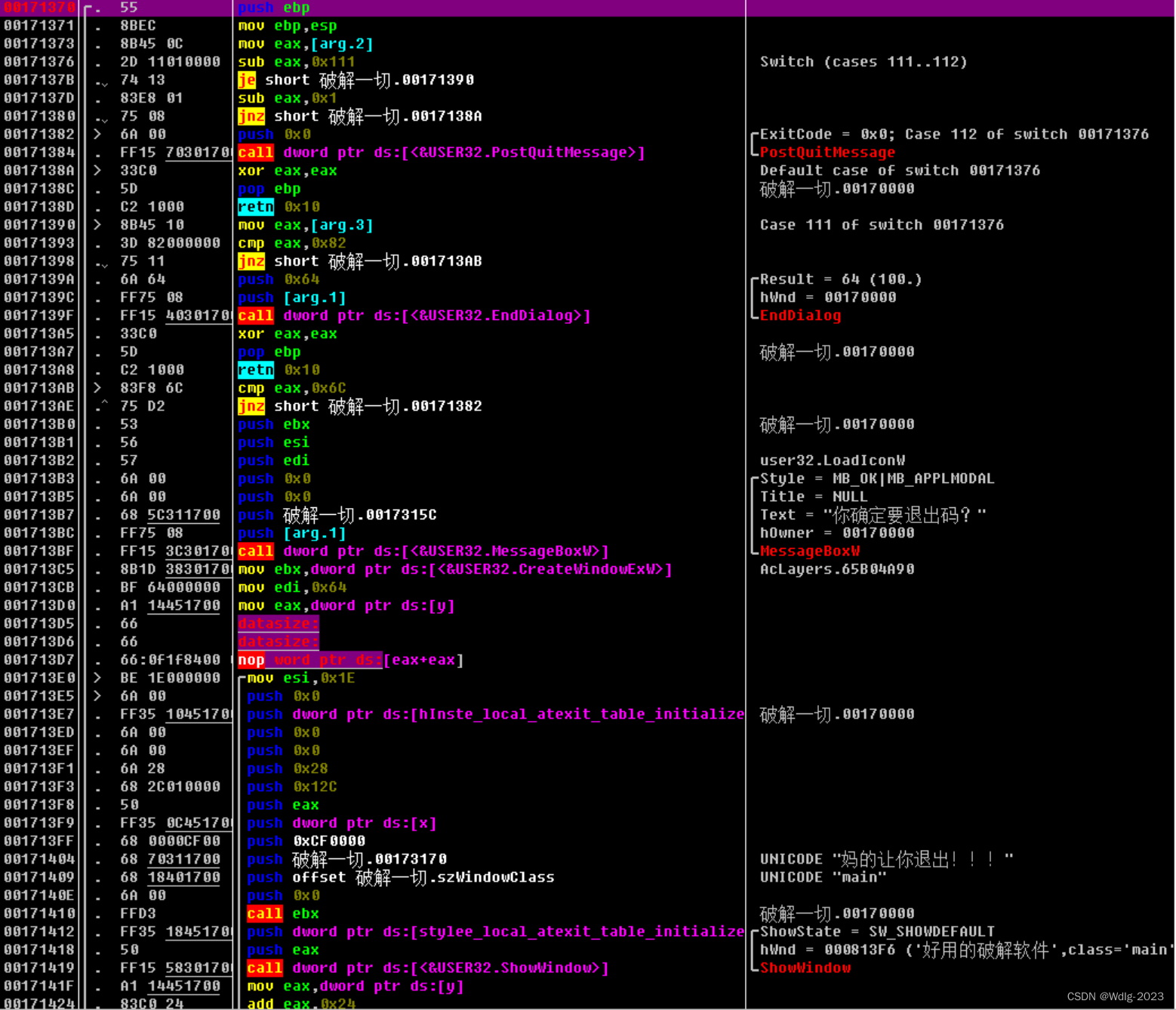This screenshot has height=1010, width=1176.
Task: Click 'nop word ptr ds:[eax+eax]' instruction
Action: 351,660
